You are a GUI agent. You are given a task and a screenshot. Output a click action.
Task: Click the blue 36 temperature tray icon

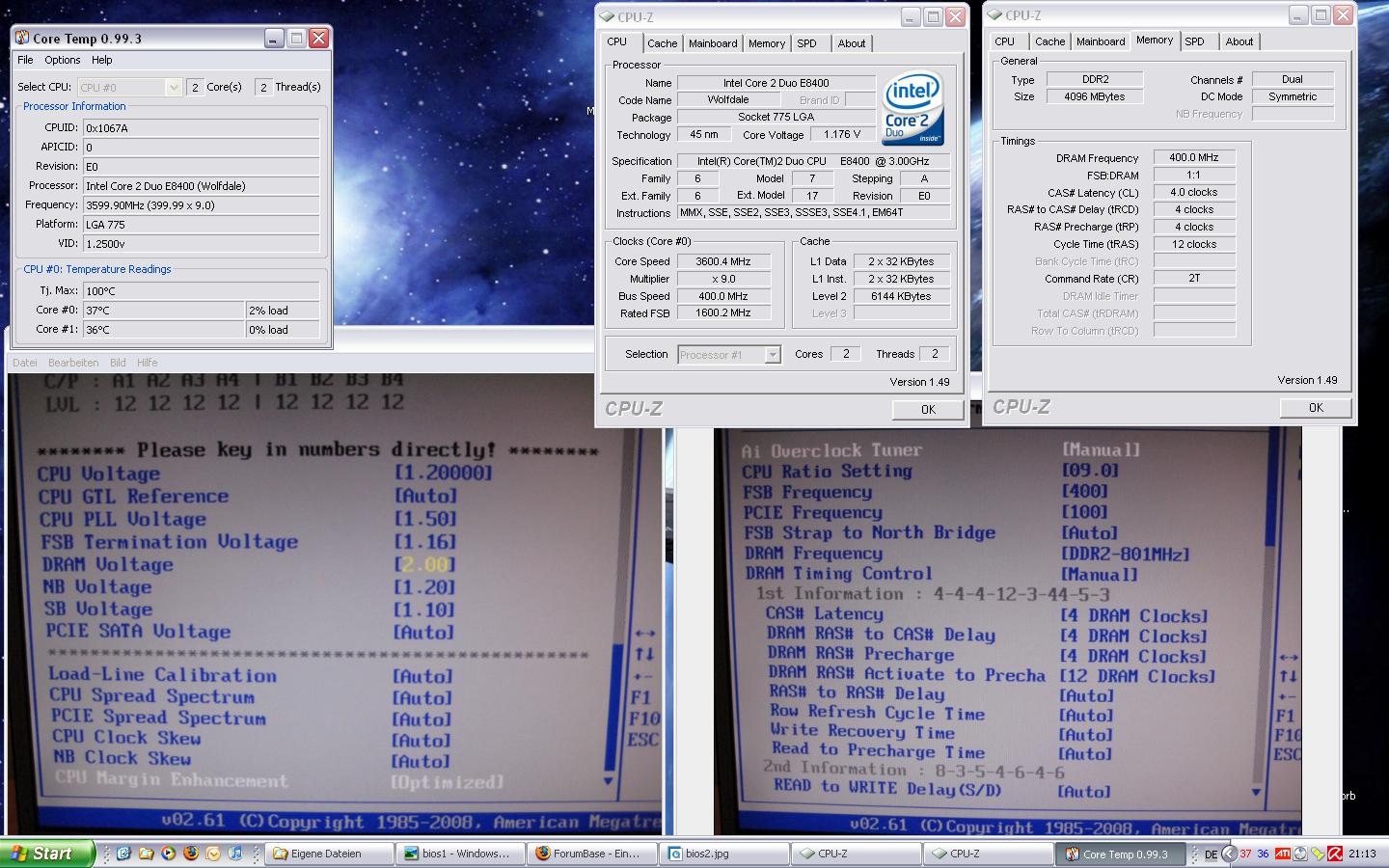(1263, 854)
